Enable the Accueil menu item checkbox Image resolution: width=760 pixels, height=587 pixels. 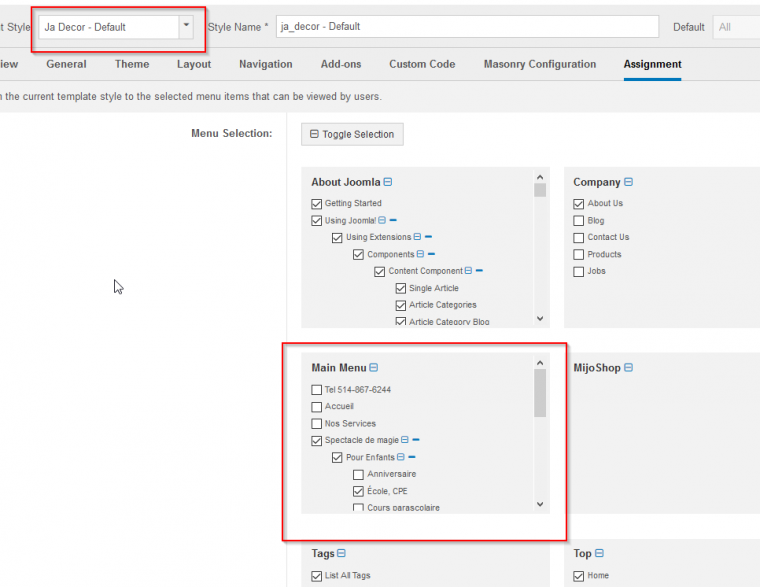[x=317, y=407]
